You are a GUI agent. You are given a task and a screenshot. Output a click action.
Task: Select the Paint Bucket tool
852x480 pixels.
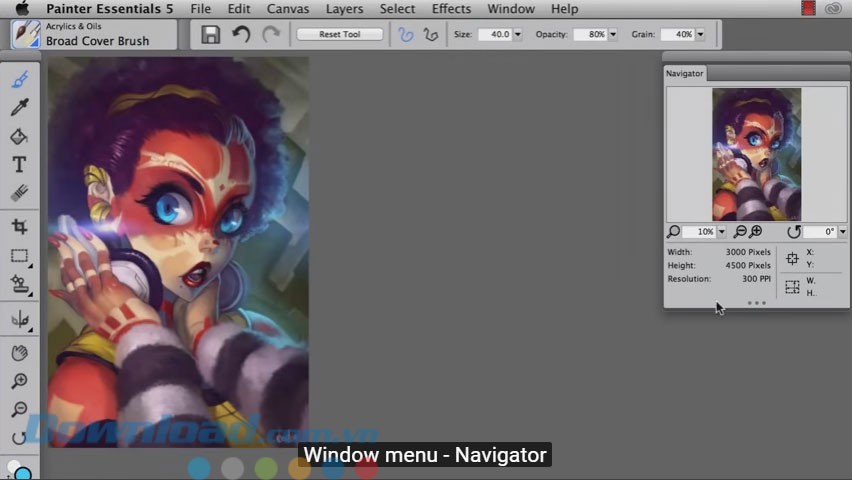tap(19, 137)
